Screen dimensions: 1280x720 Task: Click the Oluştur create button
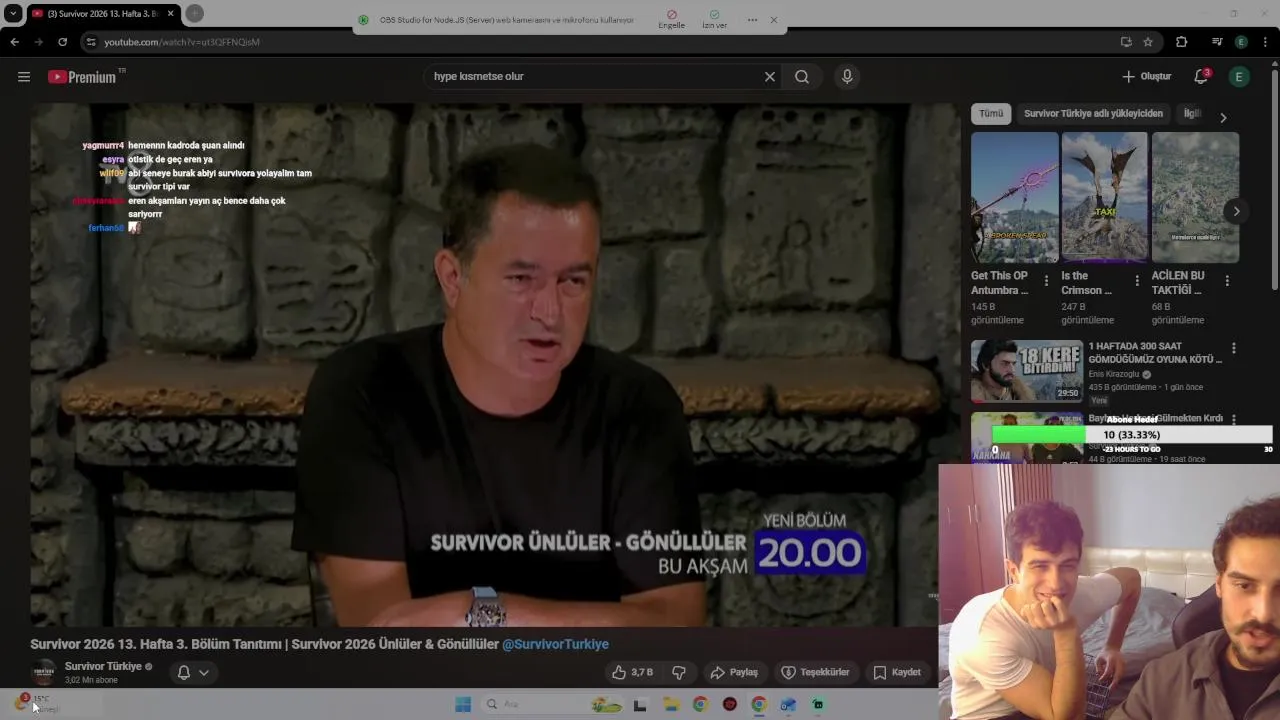(x=1146, y=77)
